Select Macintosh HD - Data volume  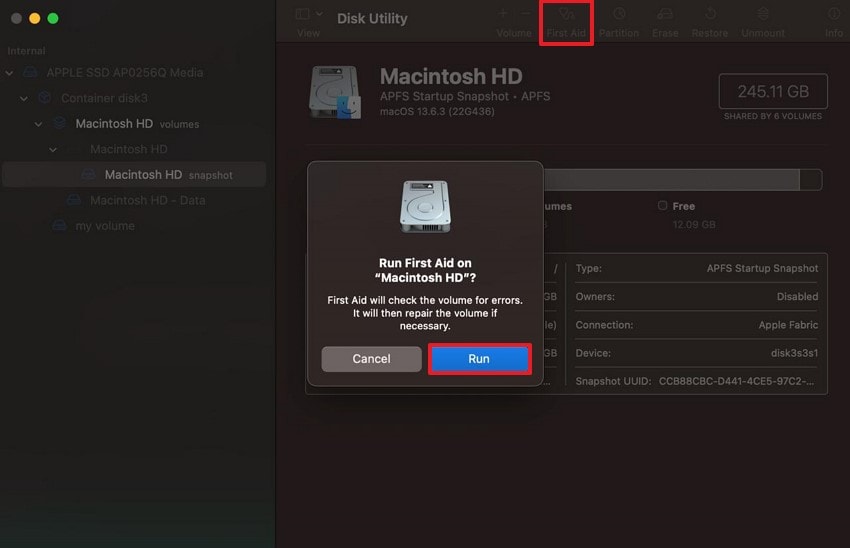click(x=147, y=200)
